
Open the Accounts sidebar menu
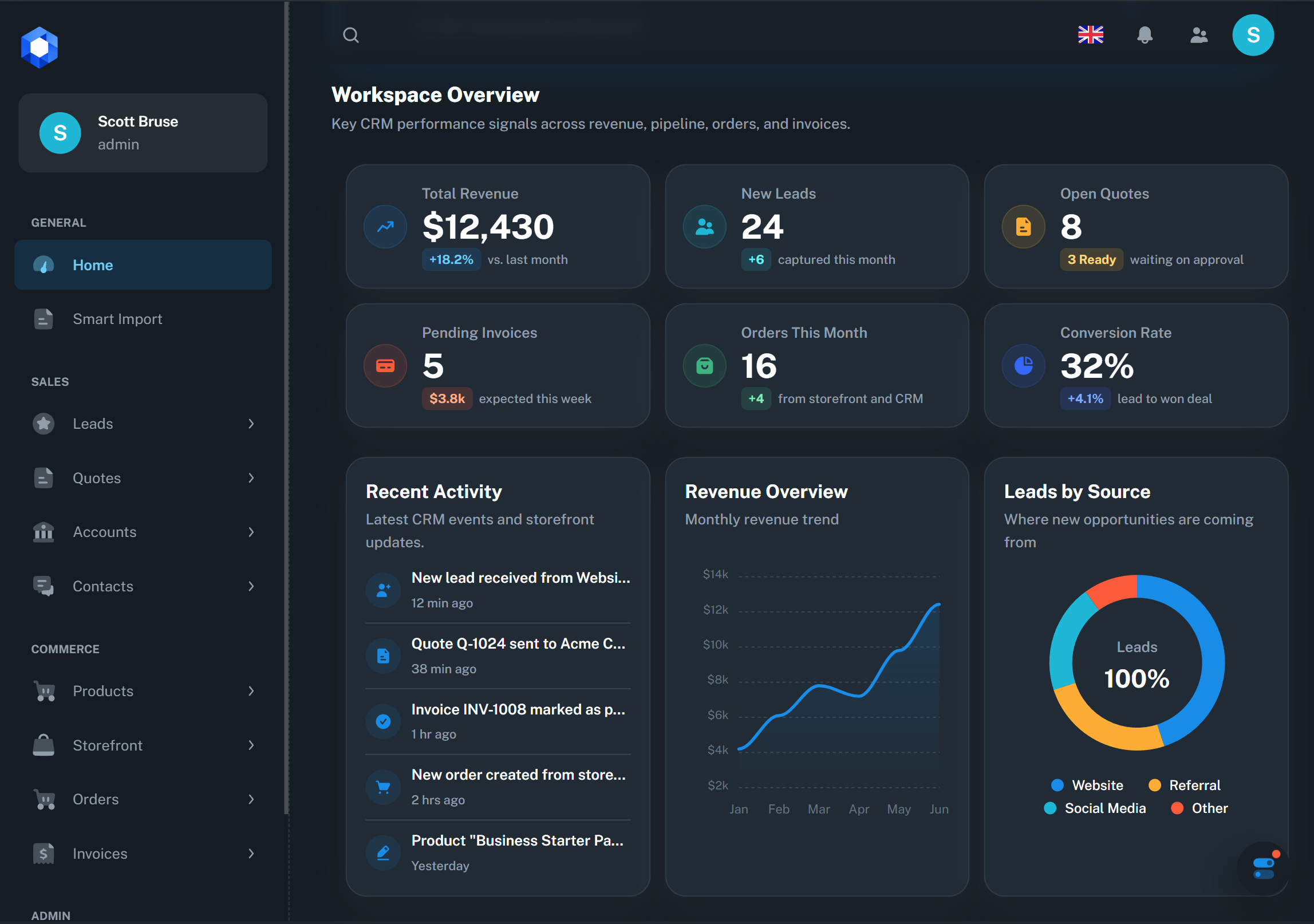coord(143,532)
